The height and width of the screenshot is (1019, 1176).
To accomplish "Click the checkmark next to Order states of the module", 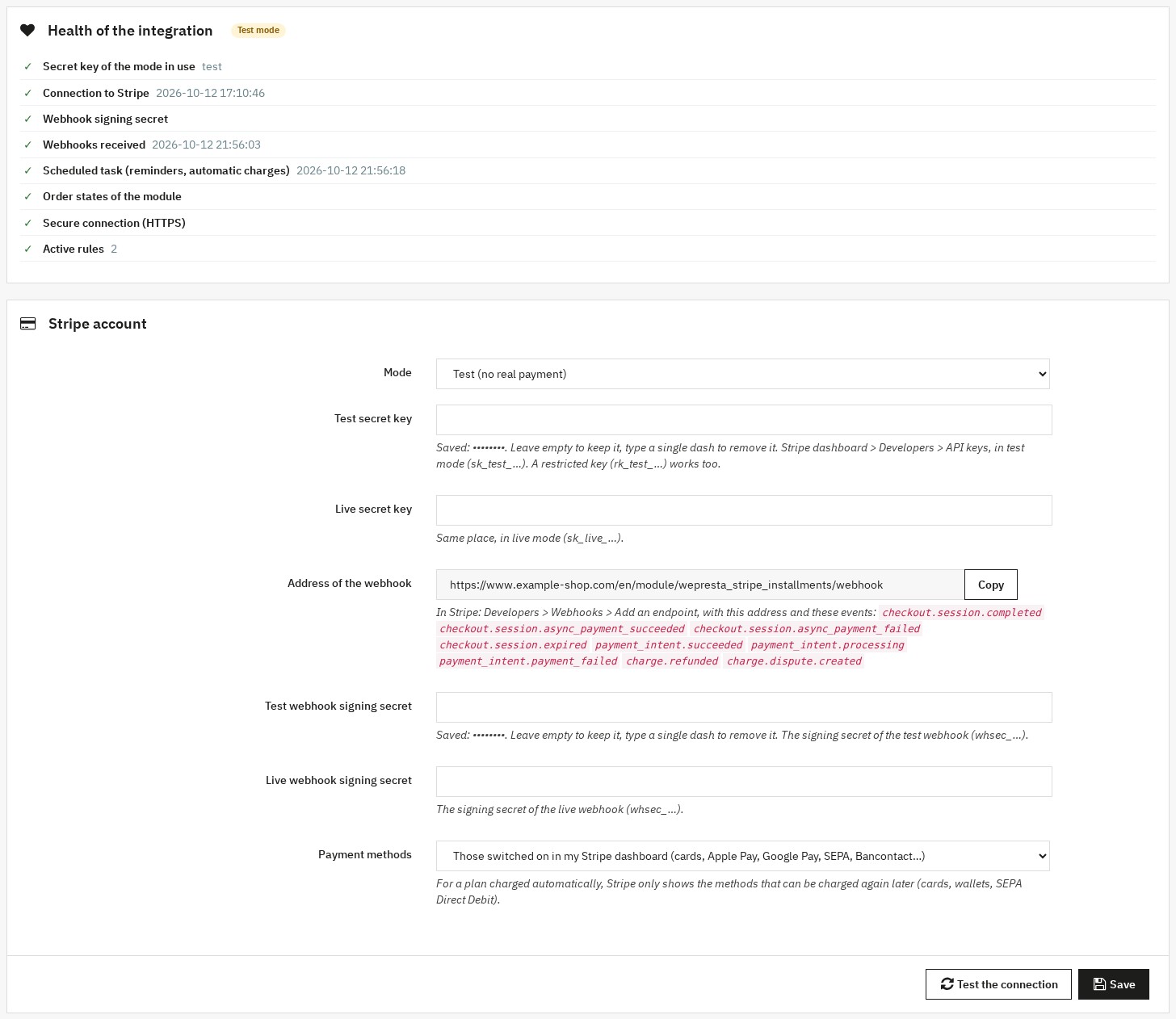I will pos(28,196).
